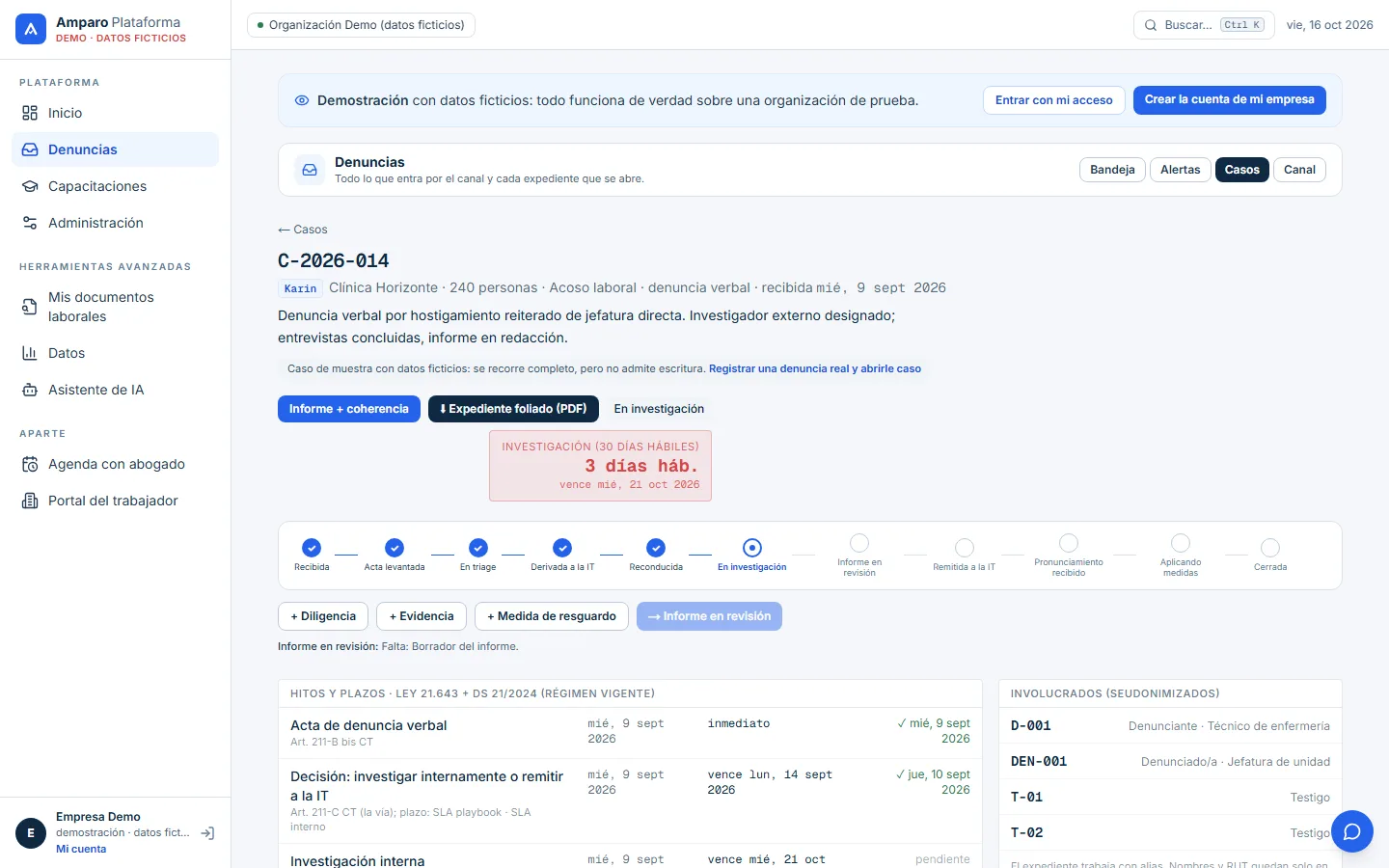Open Informe + coherencia

coord(349,409)
